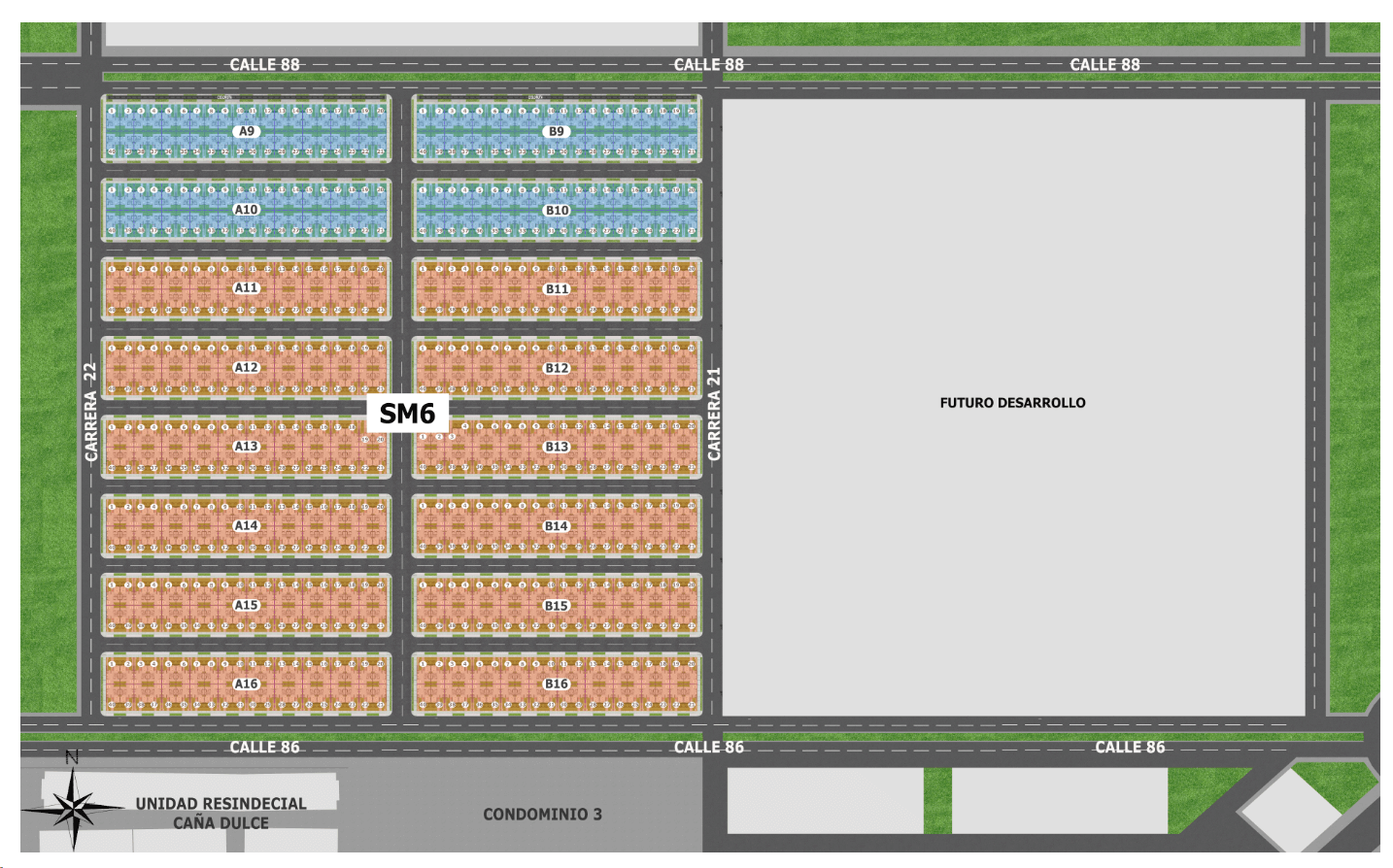1393x868 pixels.
Task: Select block A16 label
Action: (x=247, y=684)
